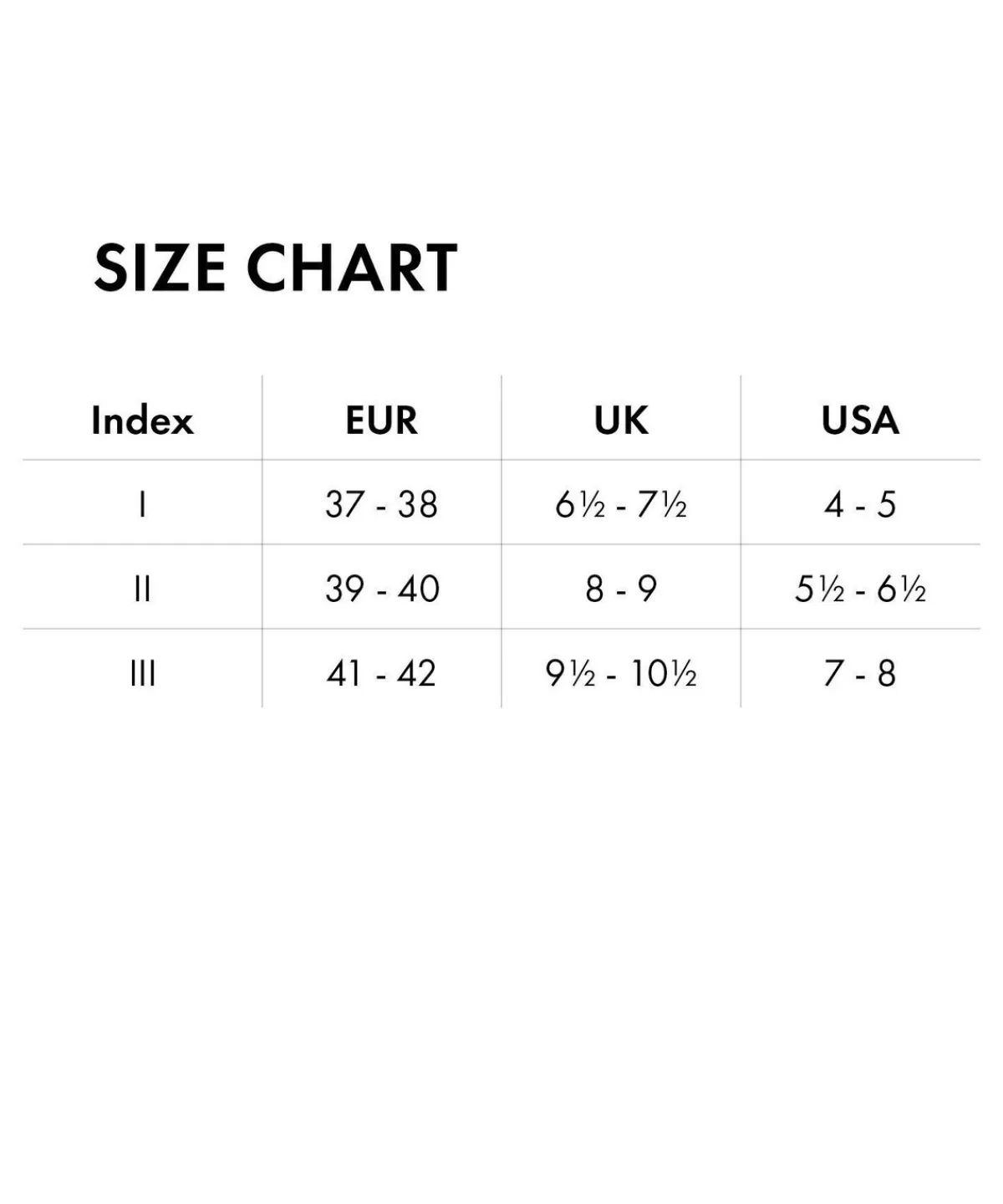Select the EUR 37 - 38 cell
Viewport: 1003px width, 1204px height.
(x=381, y=505)
